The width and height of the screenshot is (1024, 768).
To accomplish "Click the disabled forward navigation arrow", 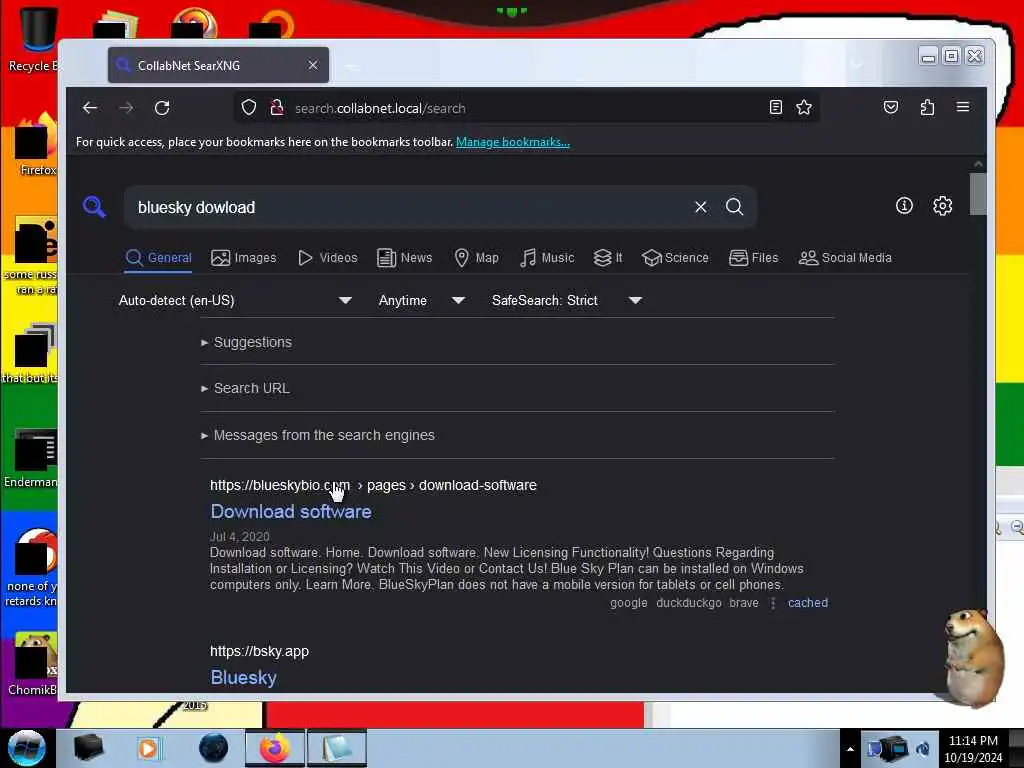I will 126,108.
